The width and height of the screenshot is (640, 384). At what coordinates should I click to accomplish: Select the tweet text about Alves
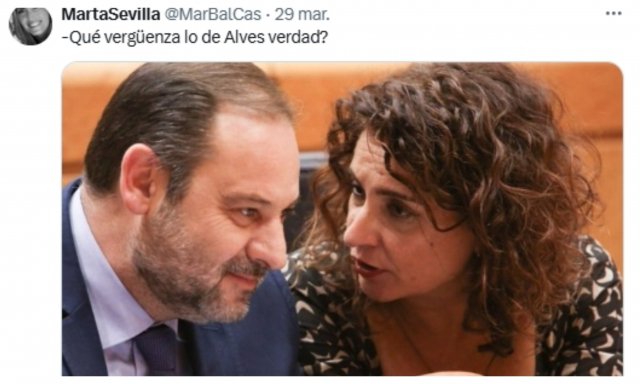[195, 38]
